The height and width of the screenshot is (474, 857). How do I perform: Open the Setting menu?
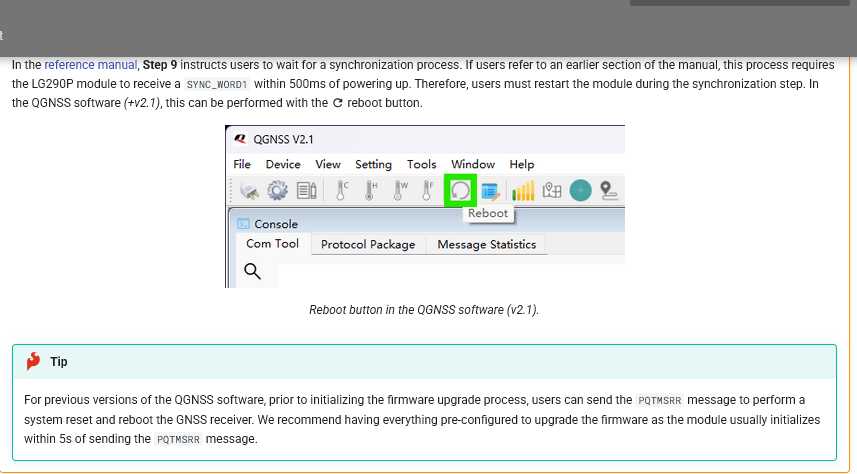pyautogui.click(x=373, y=164)
